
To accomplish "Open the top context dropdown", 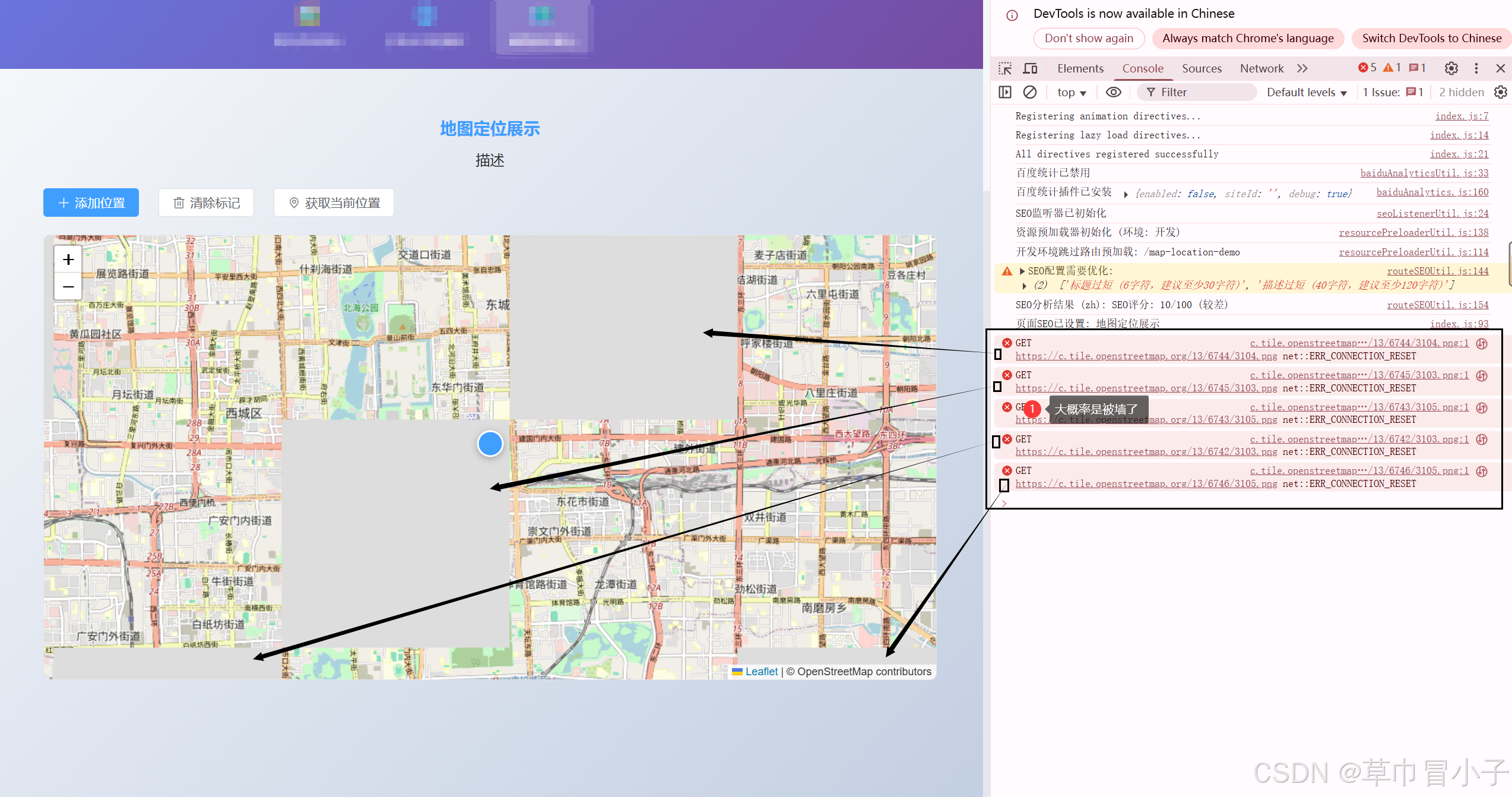I will tap(1072, 92).
